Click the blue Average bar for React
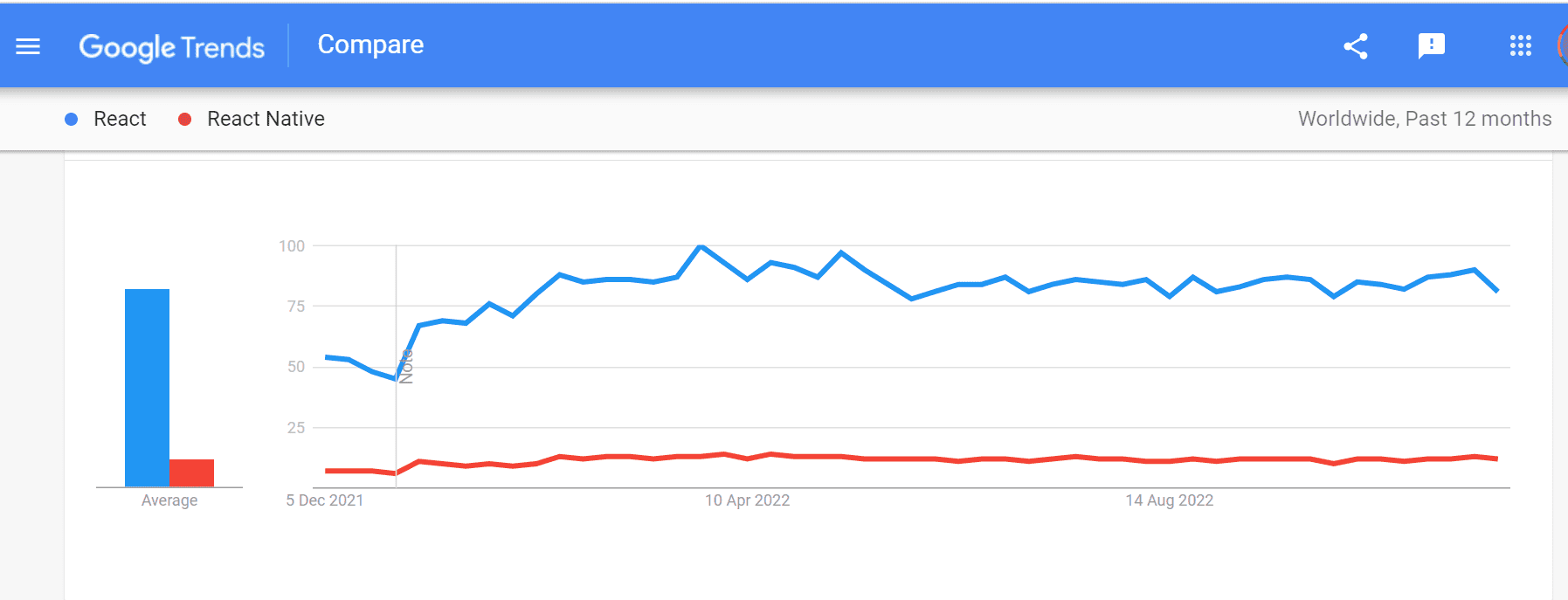Screen dimensions: 1568x600 coord(146,384)
